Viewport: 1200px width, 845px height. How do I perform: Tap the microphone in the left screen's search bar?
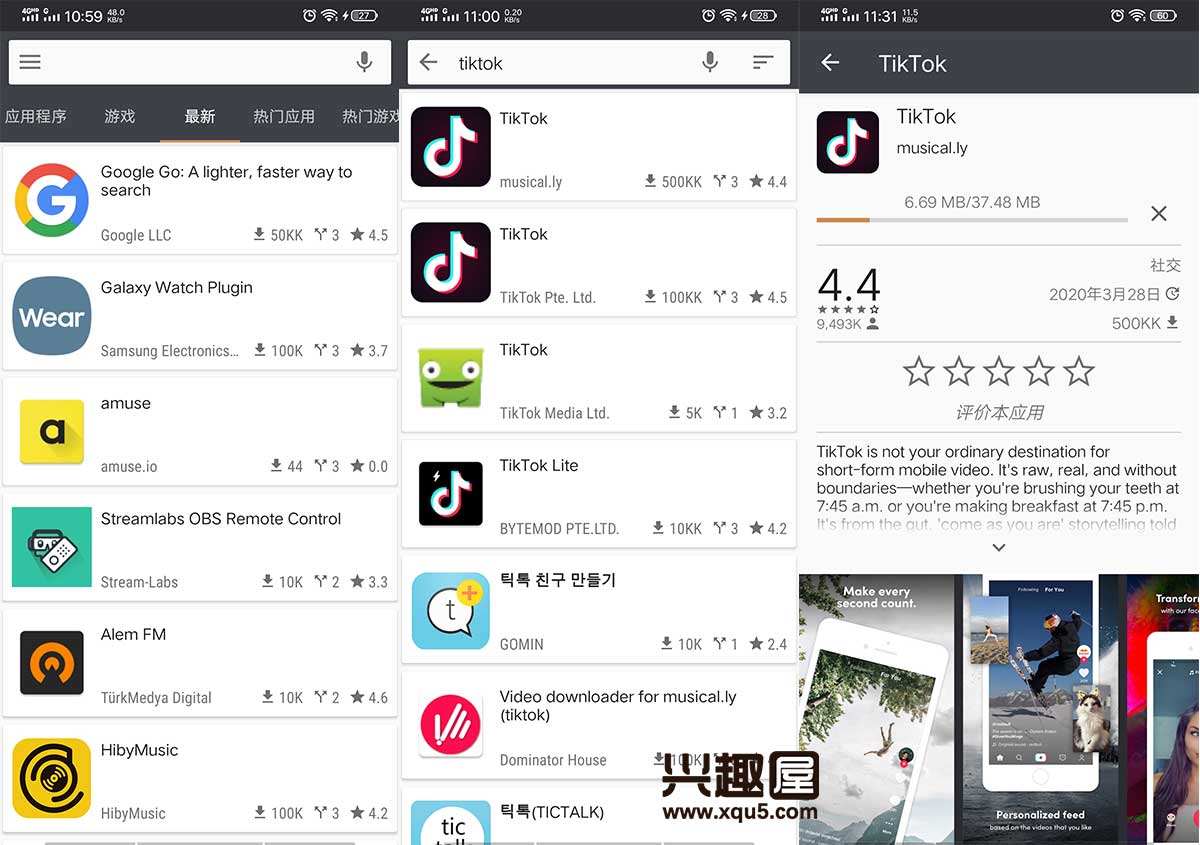364,62
